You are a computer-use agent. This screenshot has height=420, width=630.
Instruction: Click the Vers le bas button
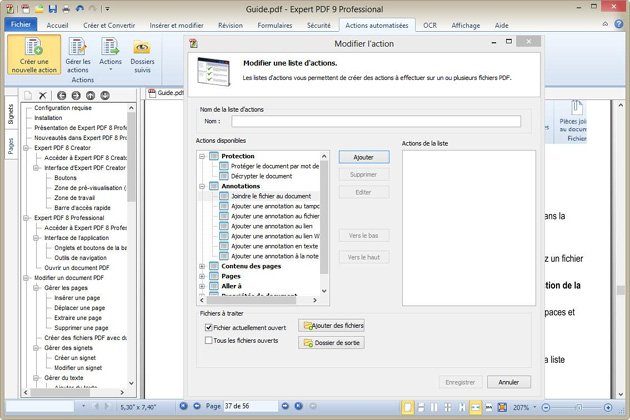[x=364, y=236]
